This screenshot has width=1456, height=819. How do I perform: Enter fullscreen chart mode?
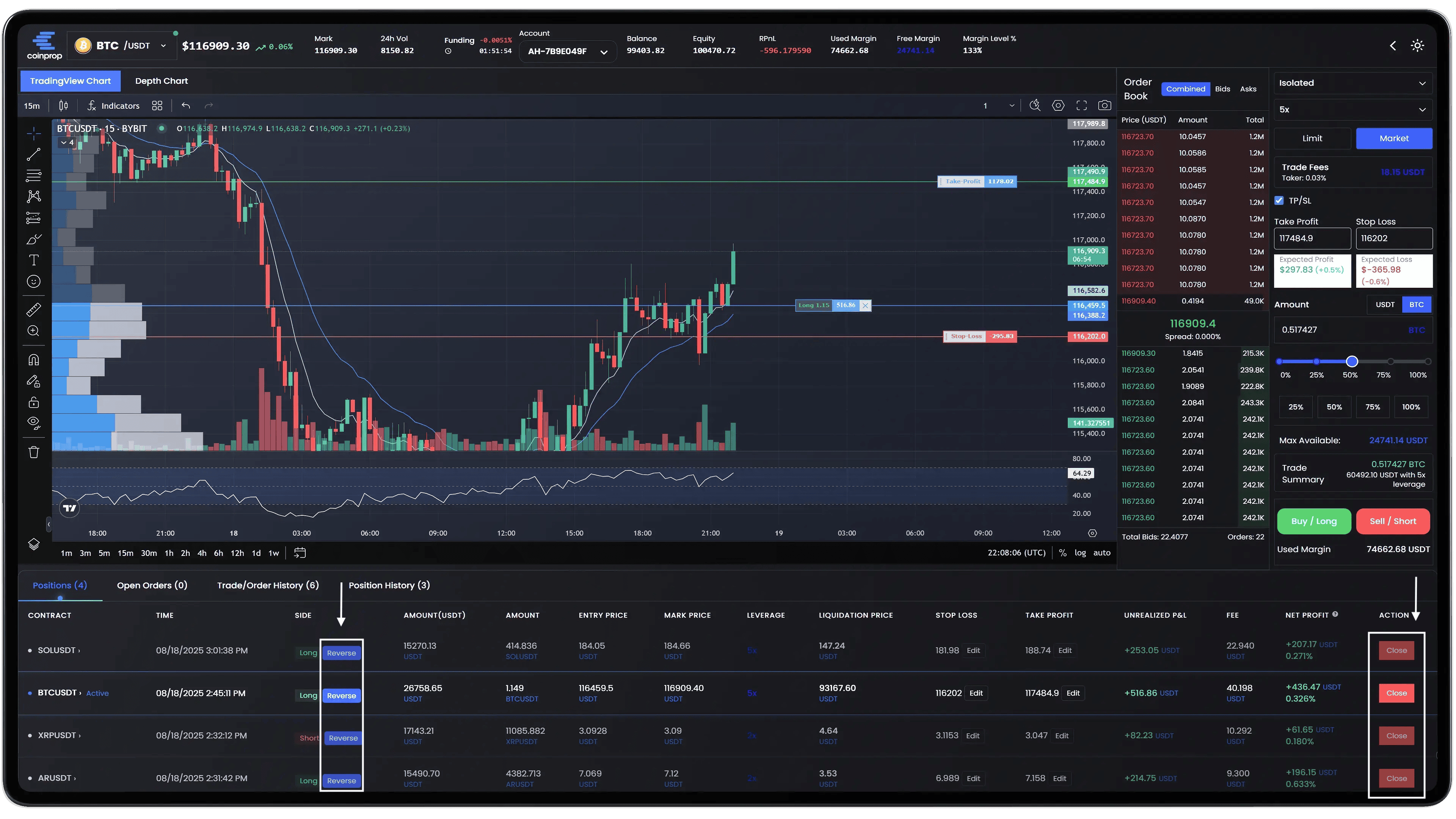pyautogui.click(x=1081, y=106)
